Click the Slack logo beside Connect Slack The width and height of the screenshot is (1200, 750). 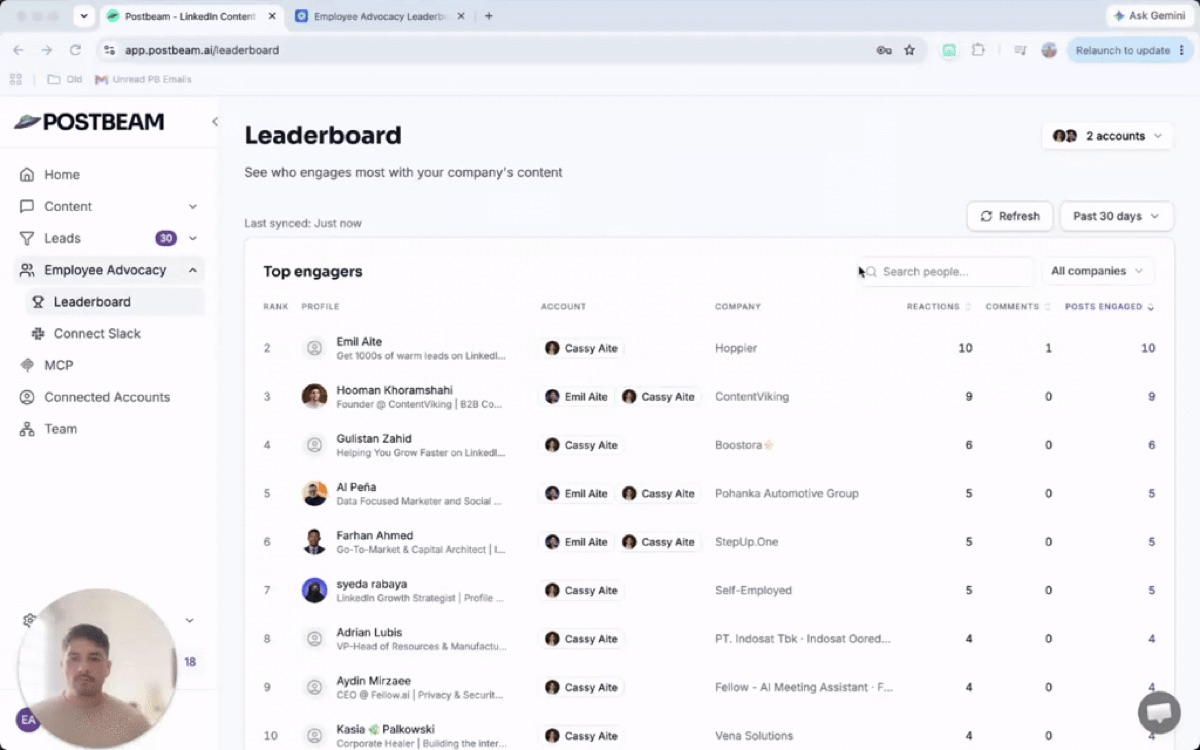[x=38, y=333]
